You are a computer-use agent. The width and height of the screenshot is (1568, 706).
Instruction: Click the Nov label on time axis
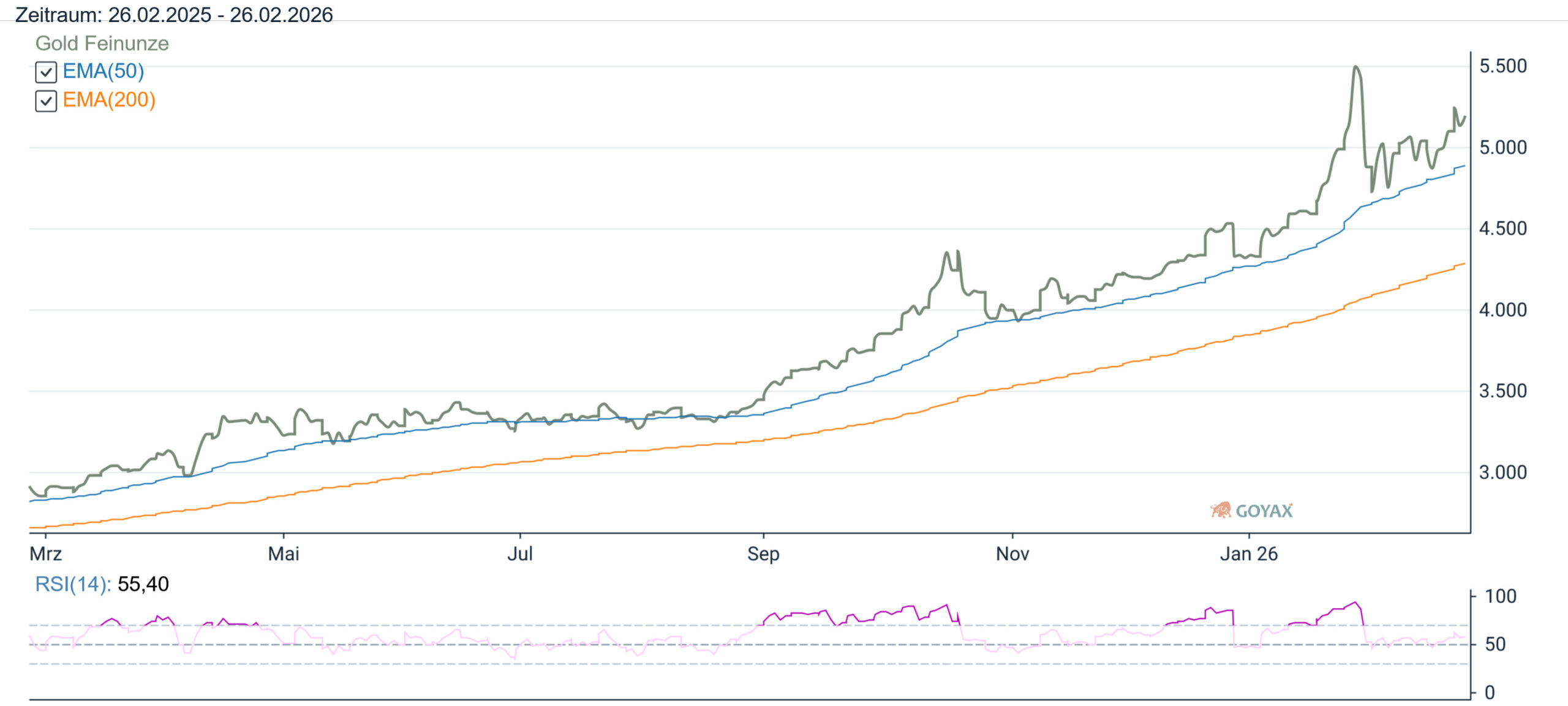pos(1012,554)
